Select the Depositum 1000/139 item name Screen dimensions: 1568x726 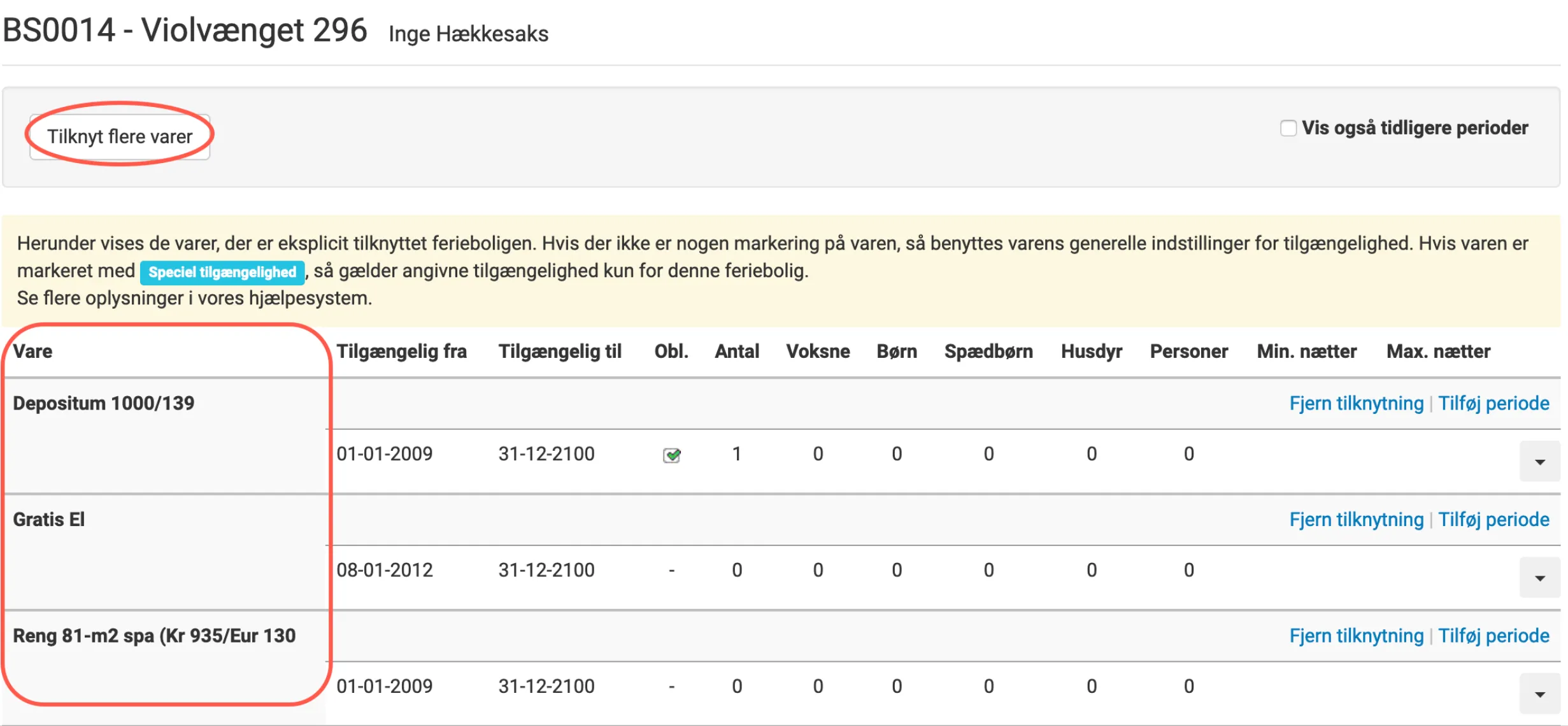104,403
